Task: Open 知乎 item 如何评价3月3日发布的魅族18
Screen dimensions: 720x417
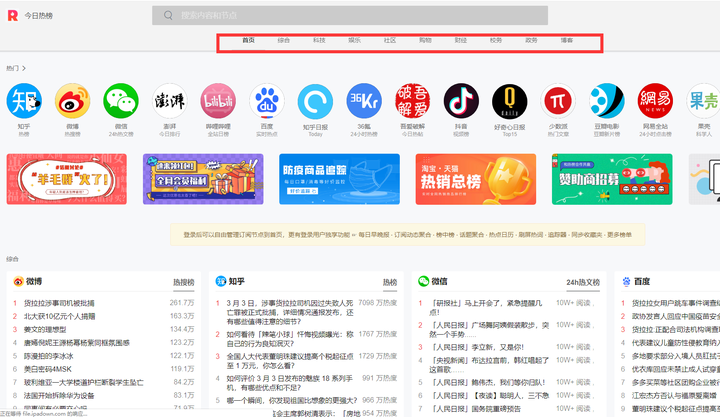Action: (x=290, y=383)
